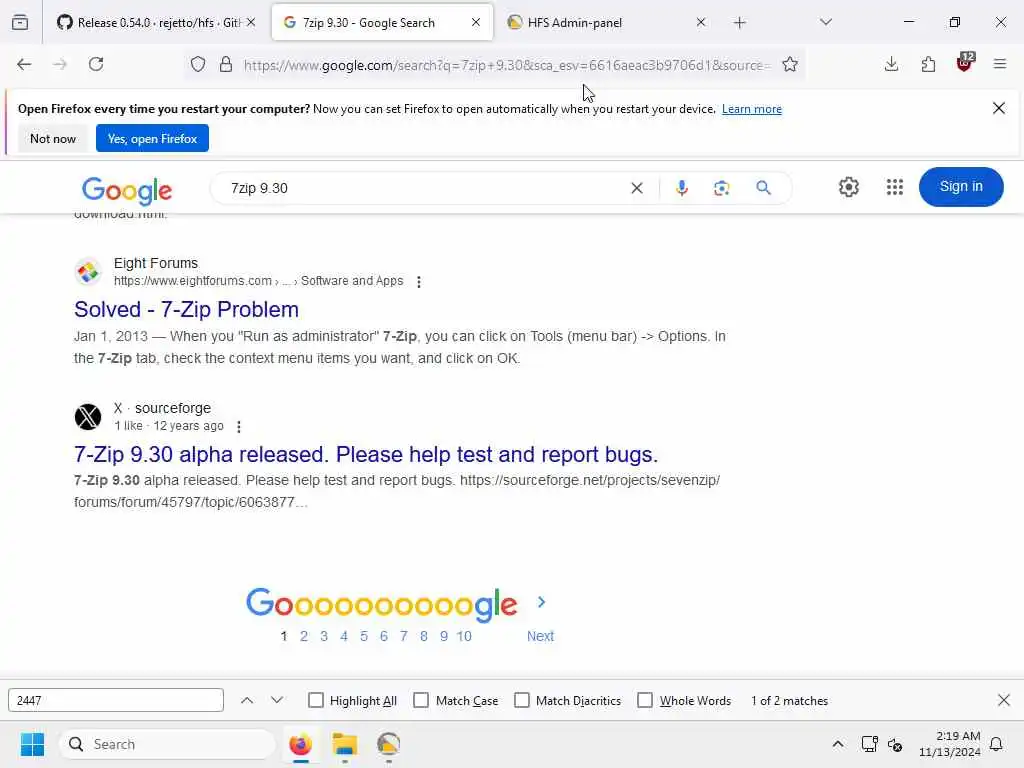
Task: Click the forward navigation arrow
Action: [x=60, y=64]
